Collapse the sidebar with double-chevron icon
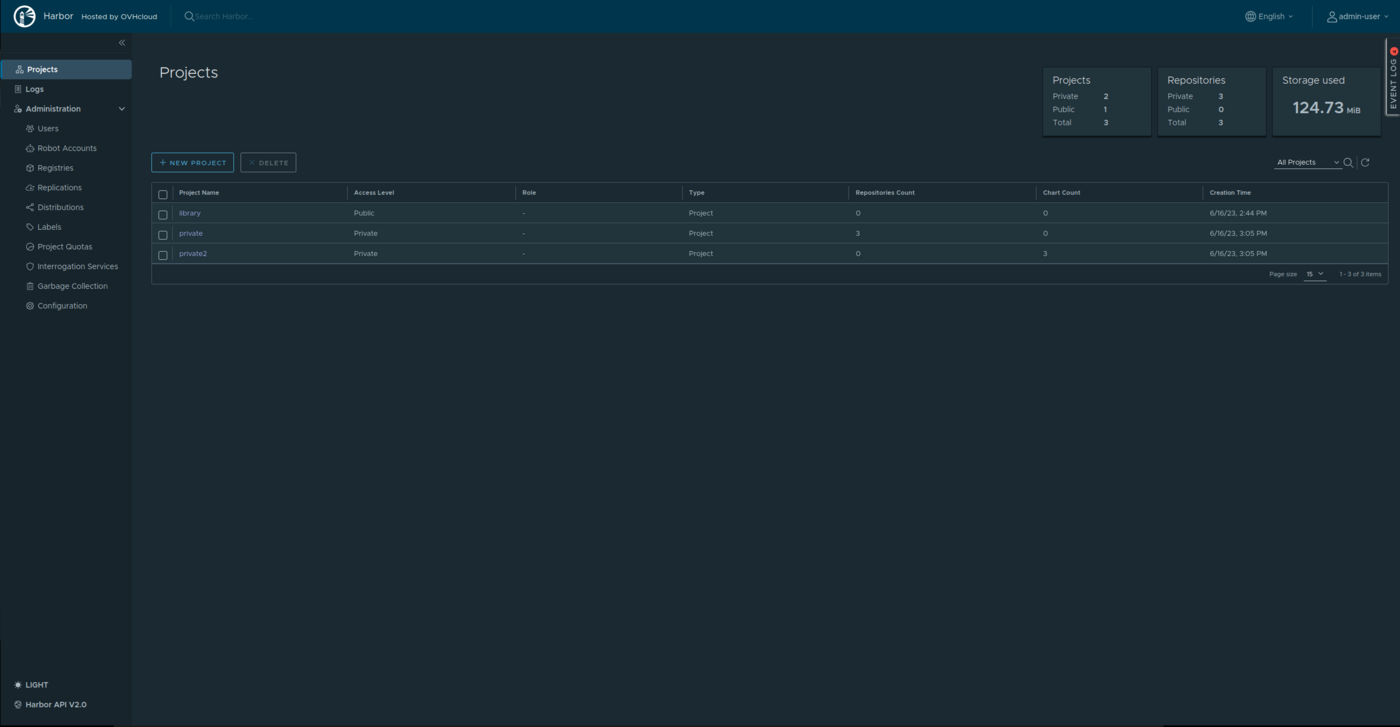Image resolution: width=1400 pixels, height=727 pixels. [122, 43]
